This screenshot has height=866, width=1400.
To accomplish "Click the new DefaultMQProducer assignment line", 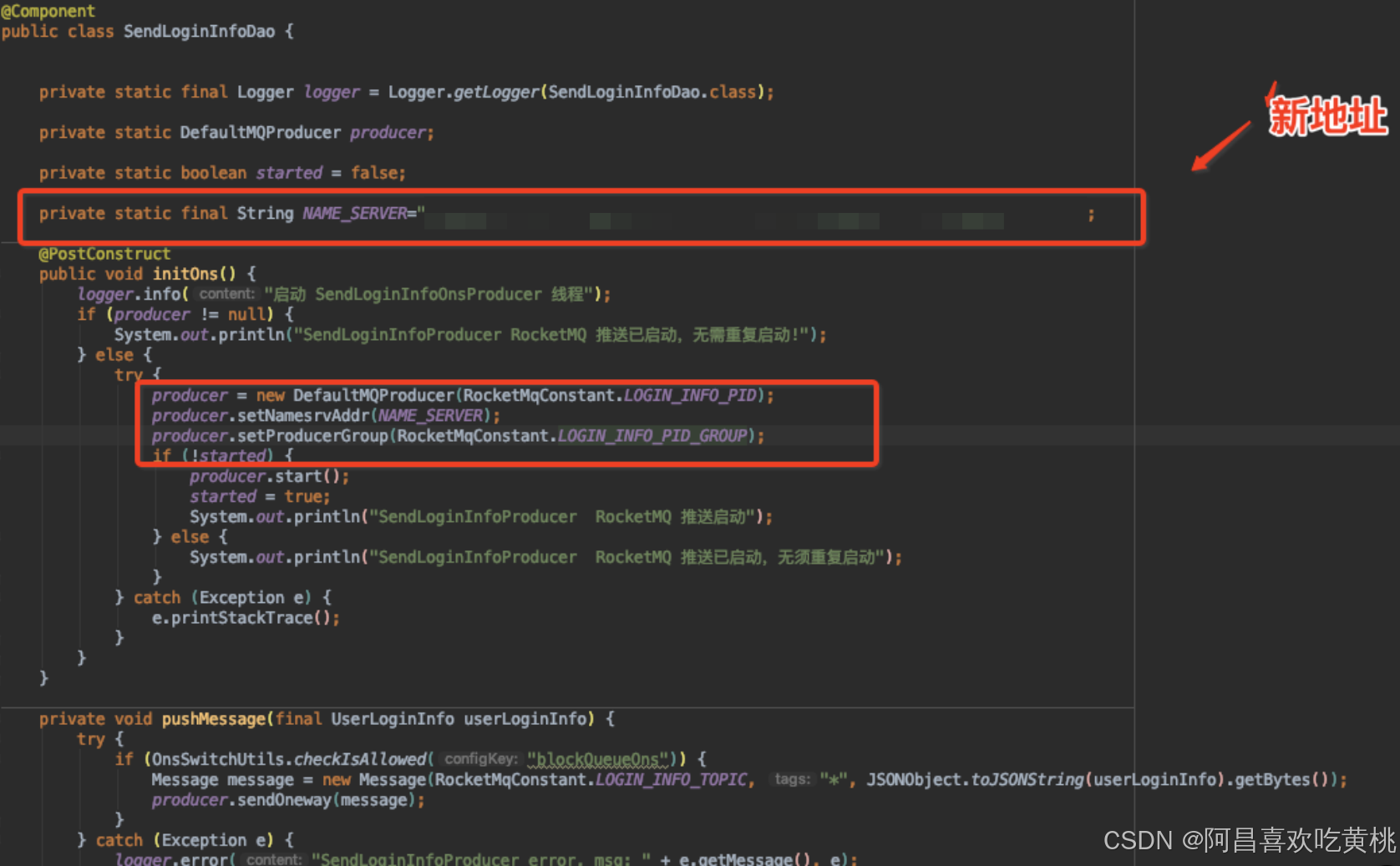I will pyautogui.click(x=463, y=395).
